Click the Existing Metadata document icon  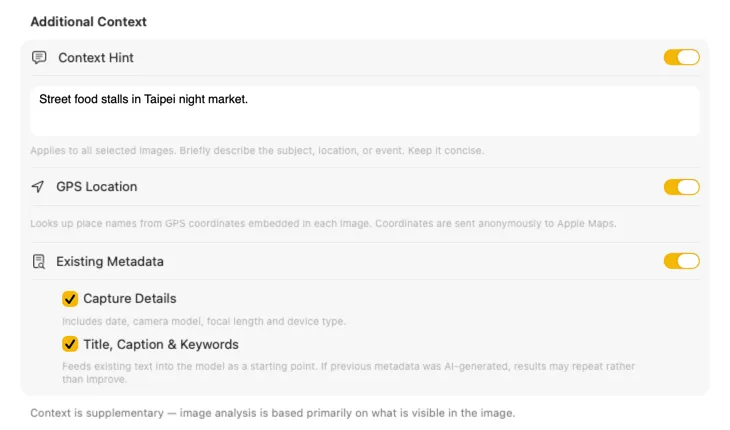[x=39, y=262]
